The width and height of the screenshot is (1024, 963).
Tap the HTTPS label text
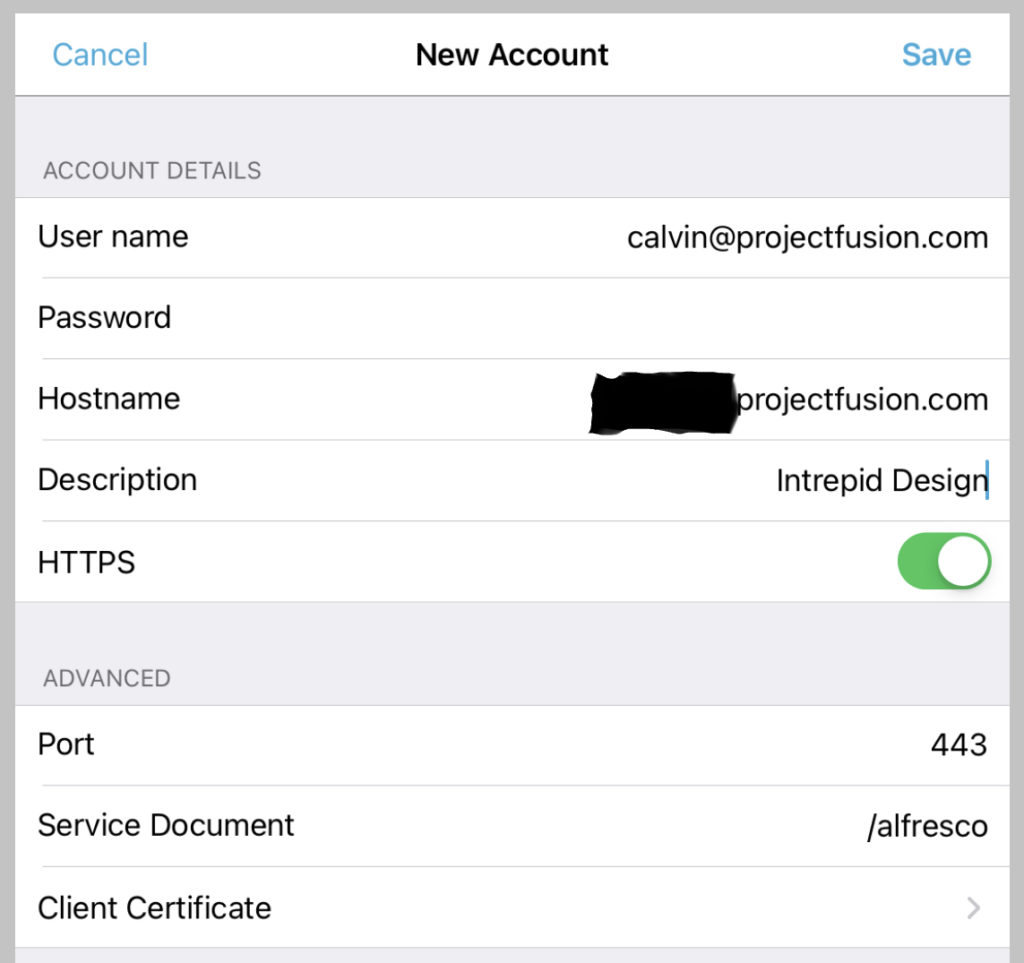pyautogui.click(x=86, y=562)
